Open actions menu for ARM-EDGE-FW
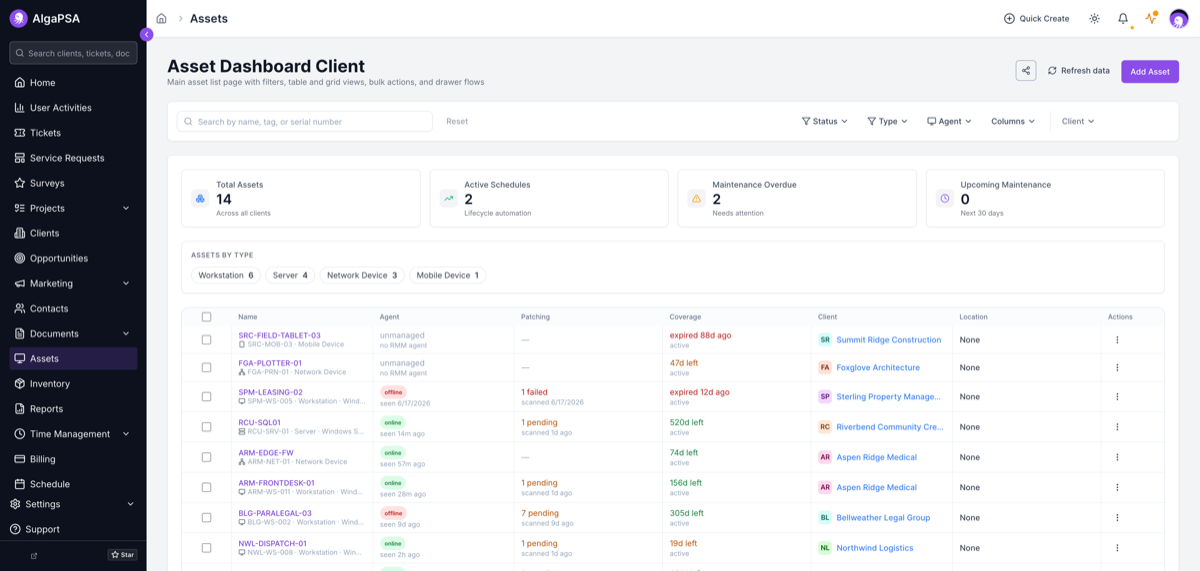This screenshot has height=571, width=1200. (1117, 457)
